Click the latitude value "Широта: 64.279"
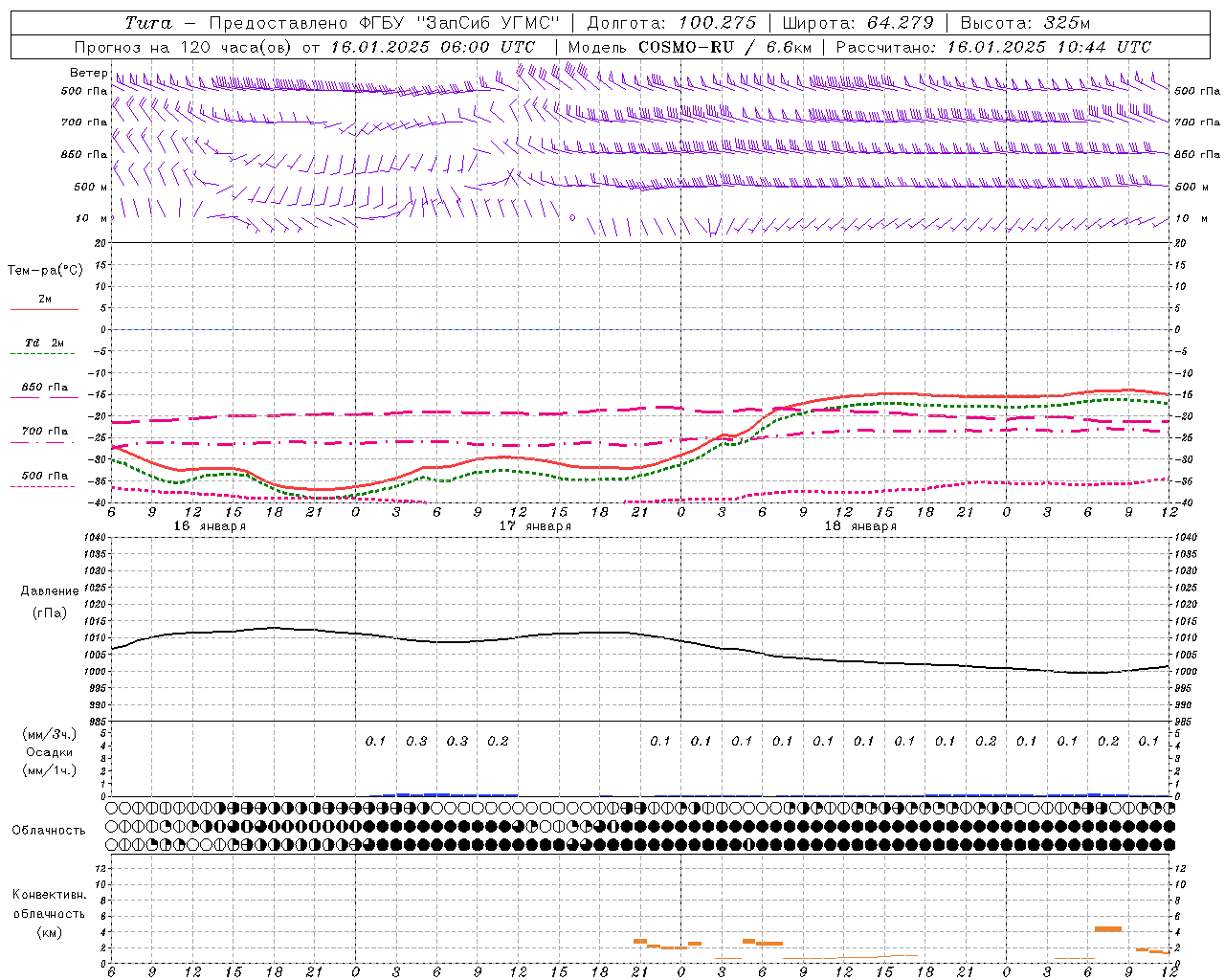 (x=857, y=23)
